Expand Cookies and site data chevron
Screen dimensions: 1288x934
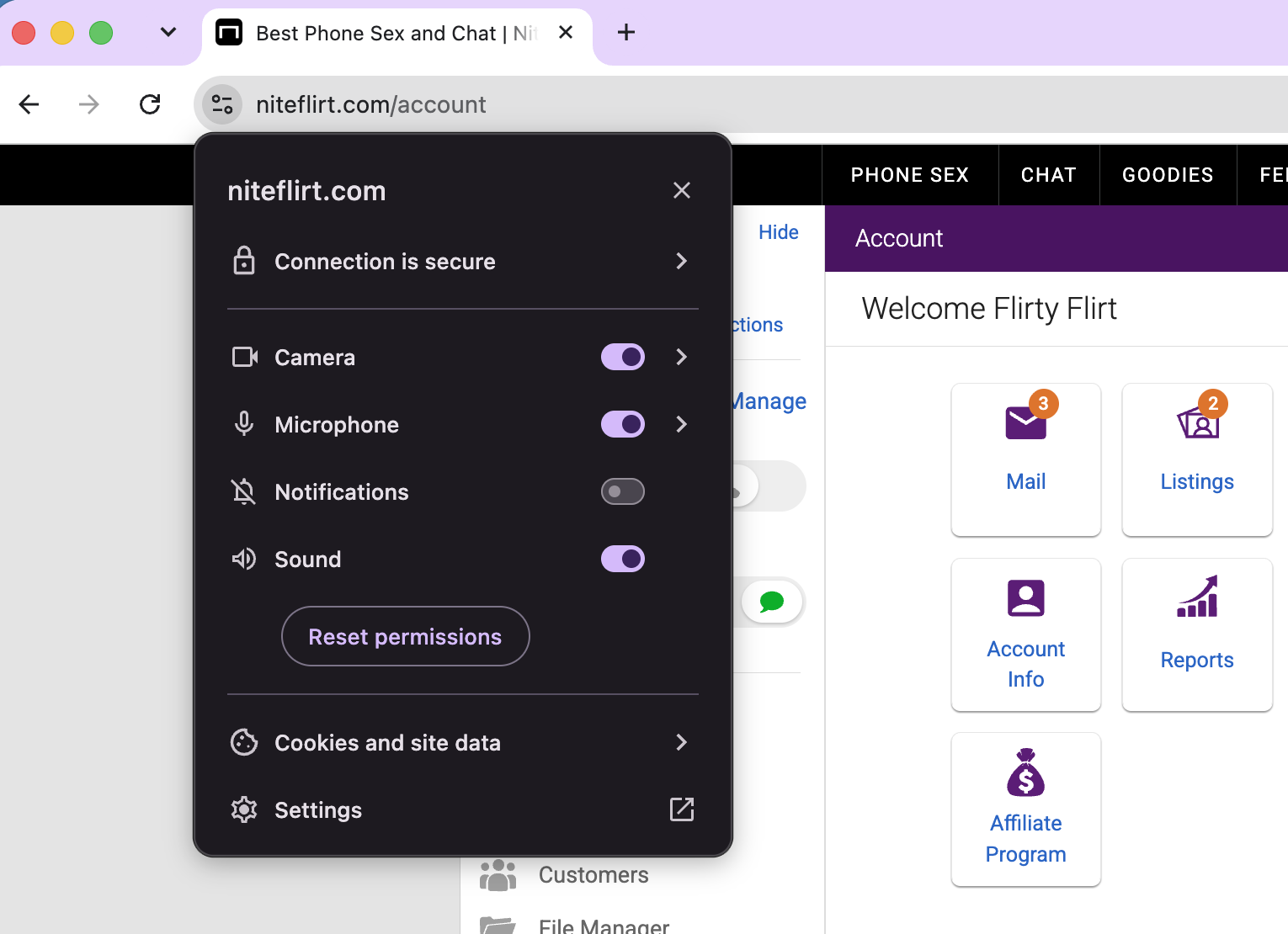tap(682, 742)
